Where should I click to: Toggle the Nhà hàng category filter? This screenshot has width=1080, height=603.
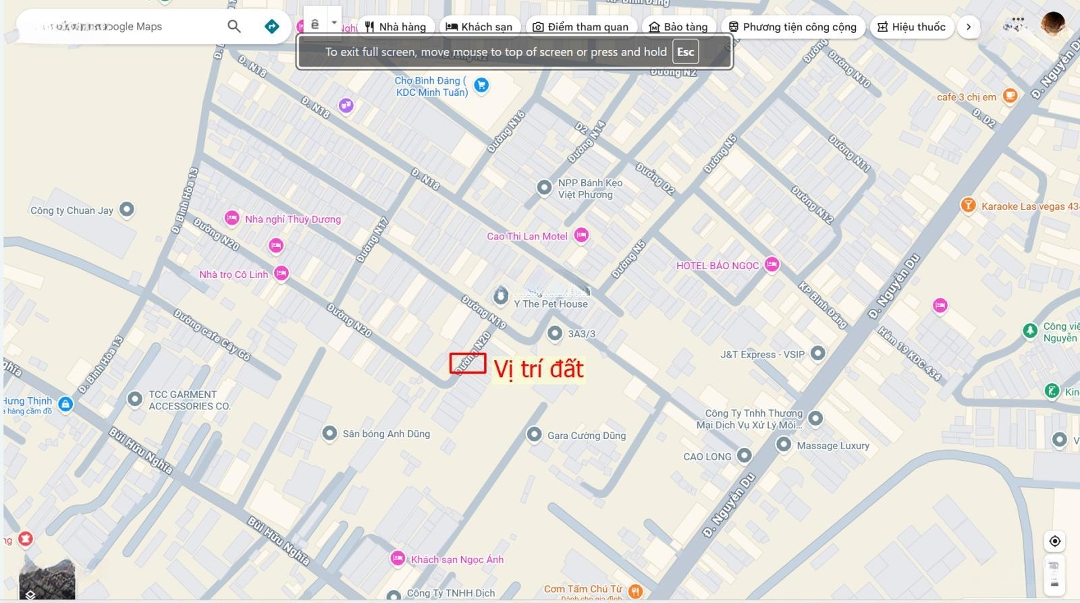coord(395,27)
